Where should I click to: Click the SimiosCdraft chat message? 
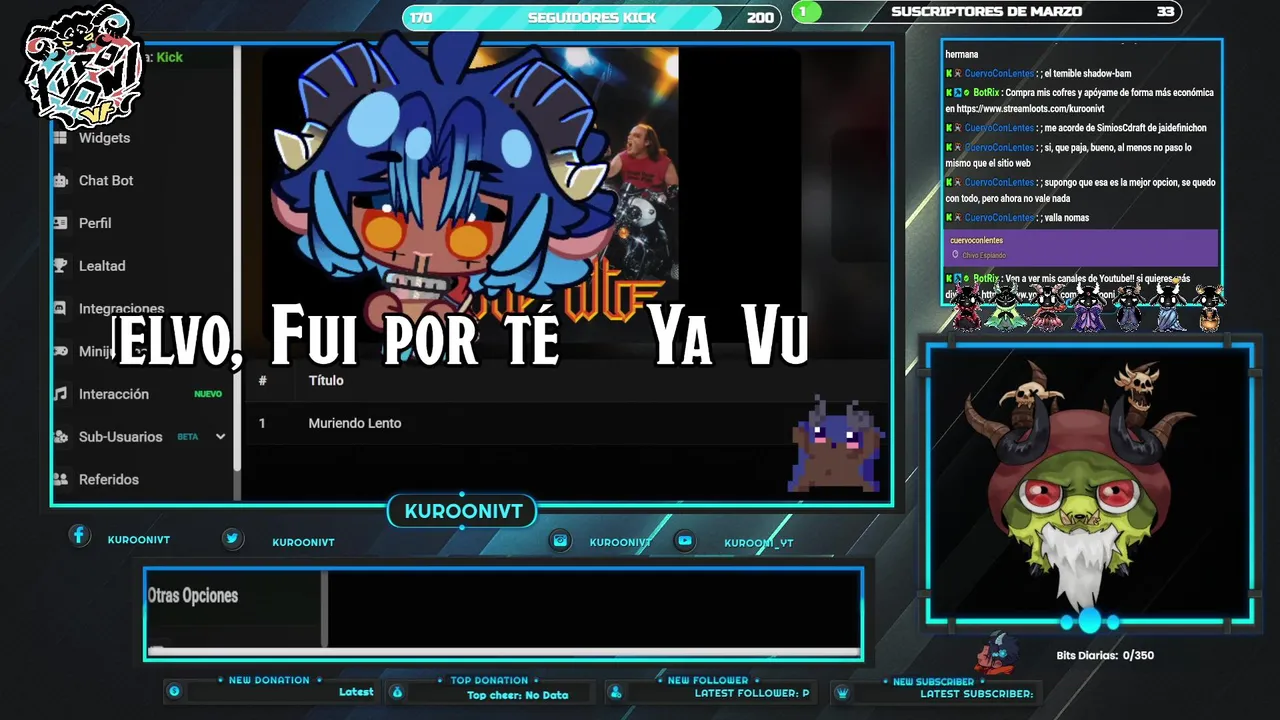point(1076,128)
